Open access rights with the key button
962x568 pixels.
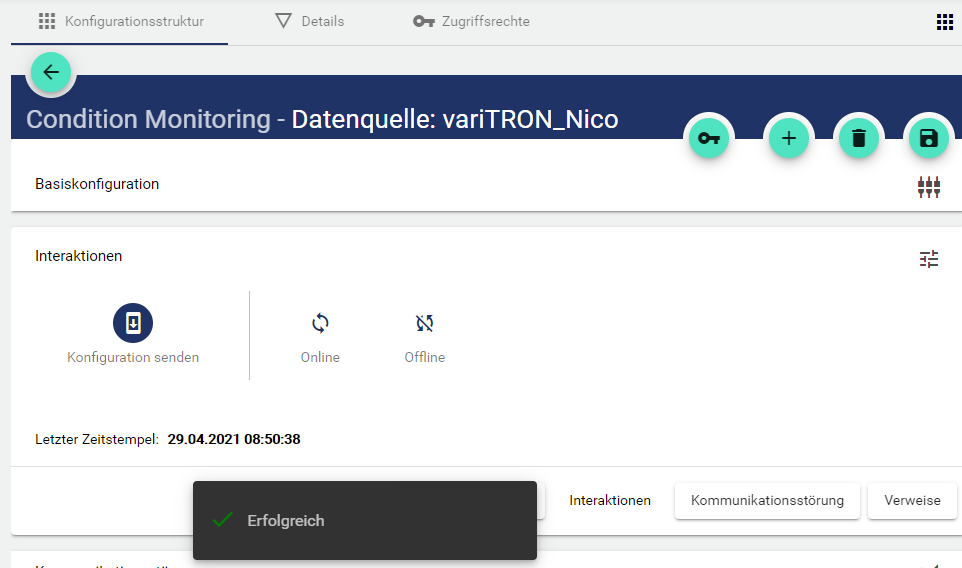click(x=709, y=139)
